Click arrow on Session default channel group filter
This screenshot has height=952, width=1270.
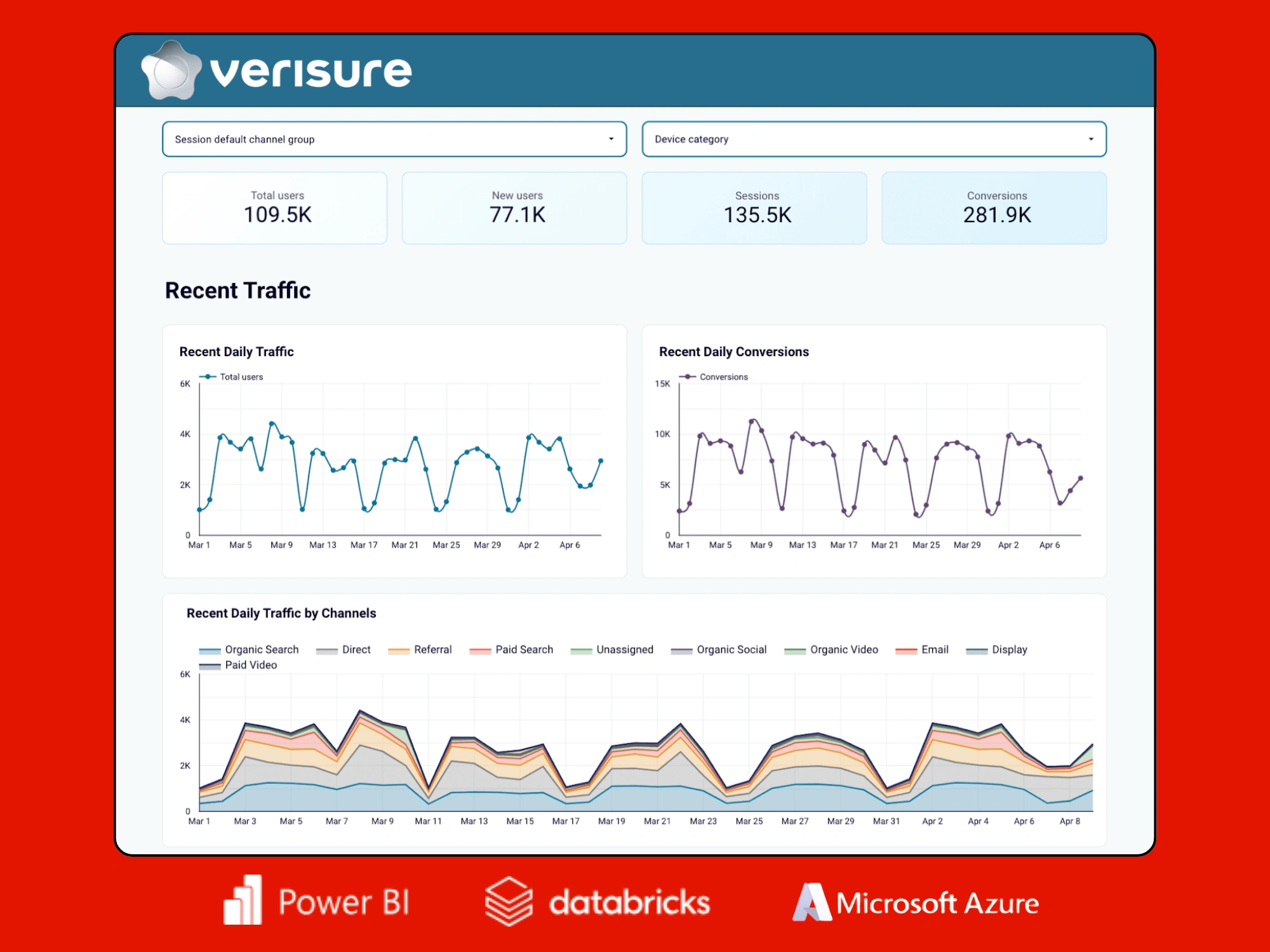pos(611,139)
